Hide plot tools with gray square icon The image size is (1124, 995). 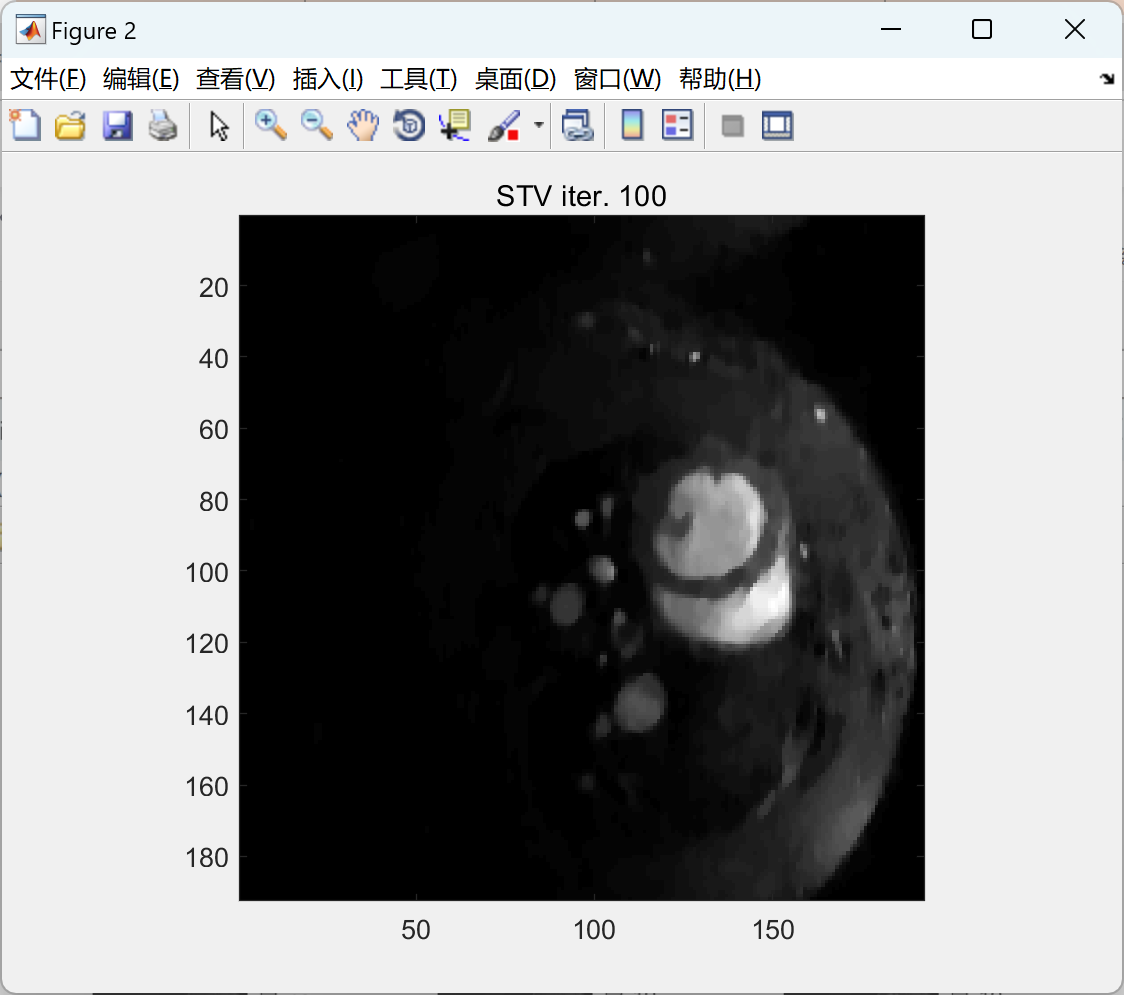(x=732, y=126)
